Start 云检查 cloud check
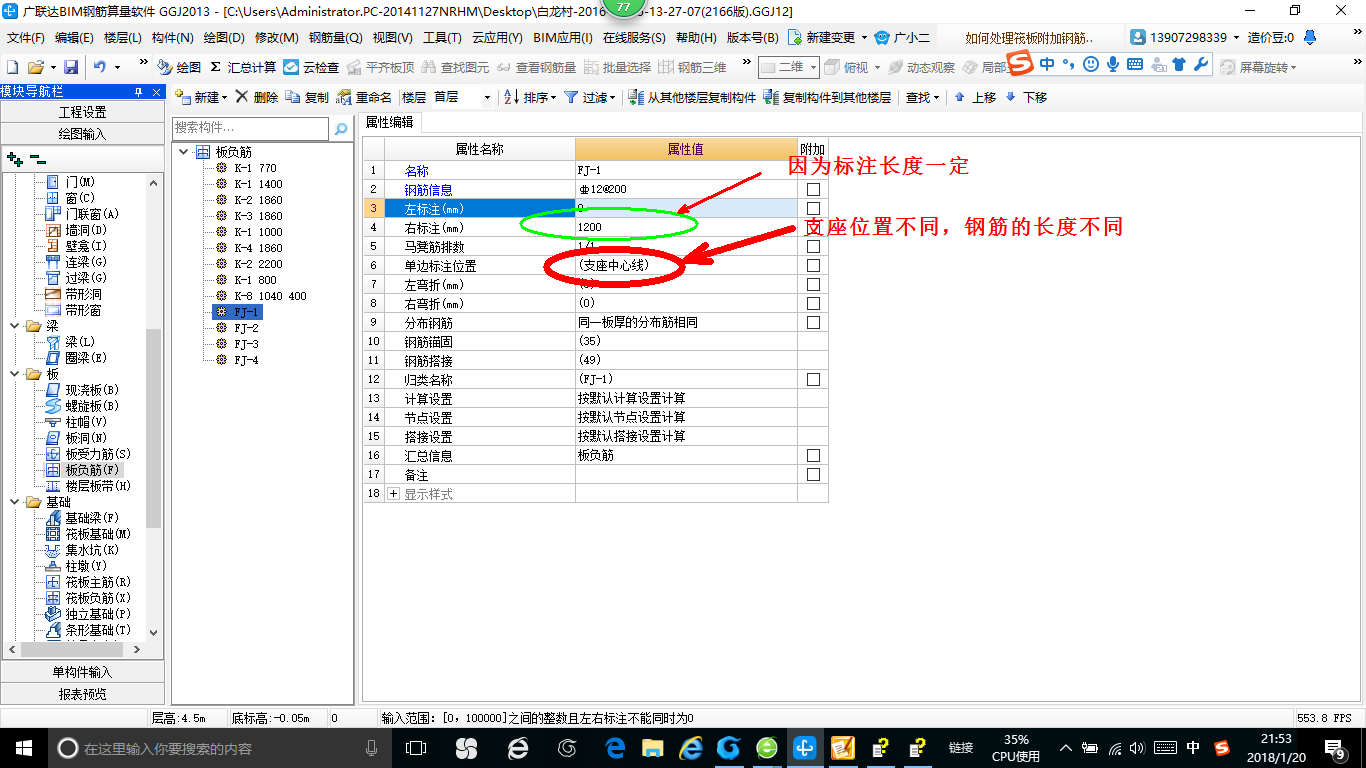1366x768 pixels. [x=311, y=67]
